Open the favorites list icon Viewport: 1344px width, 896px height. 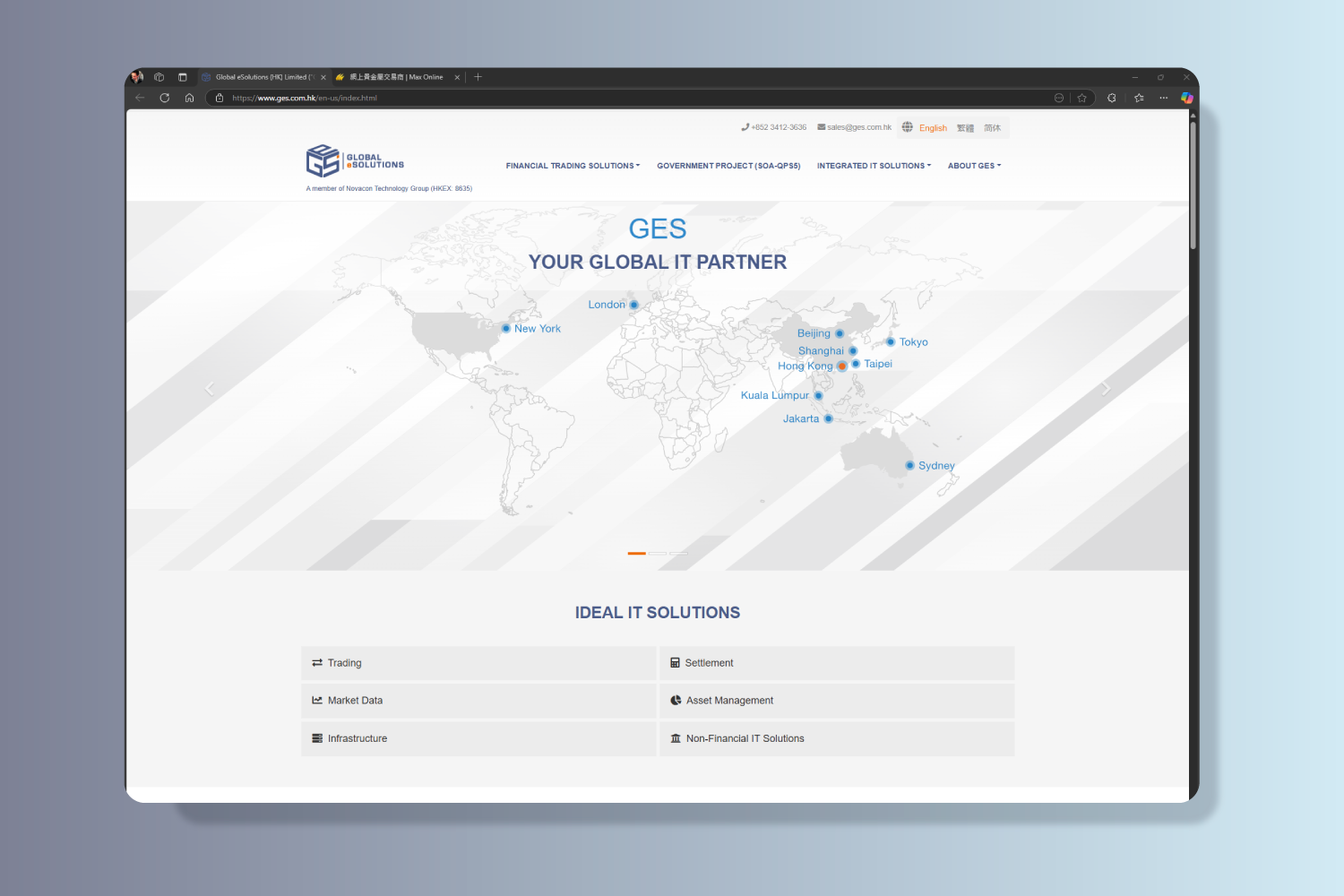pyautogui.click(x=1139, y=99)
